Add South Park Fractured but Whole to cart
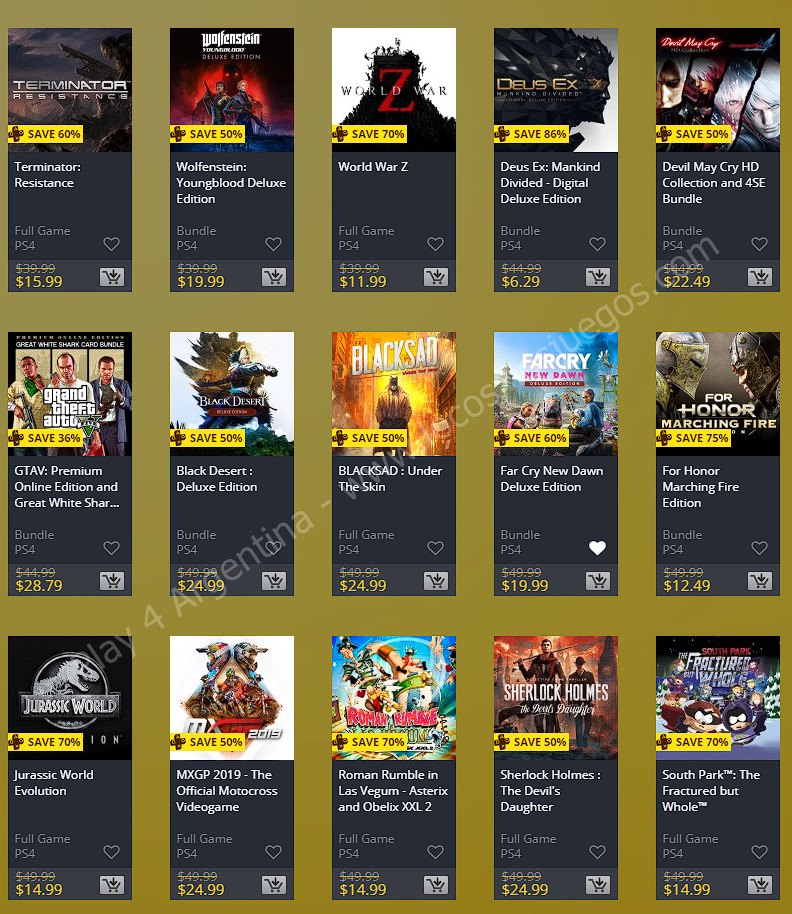The image size is (792, 914). [760, 885]
